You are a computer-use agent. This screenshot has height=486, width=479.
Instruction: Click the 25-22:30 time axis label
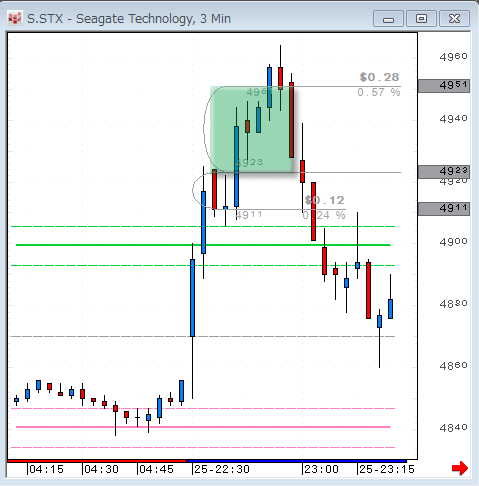[222, 469]
